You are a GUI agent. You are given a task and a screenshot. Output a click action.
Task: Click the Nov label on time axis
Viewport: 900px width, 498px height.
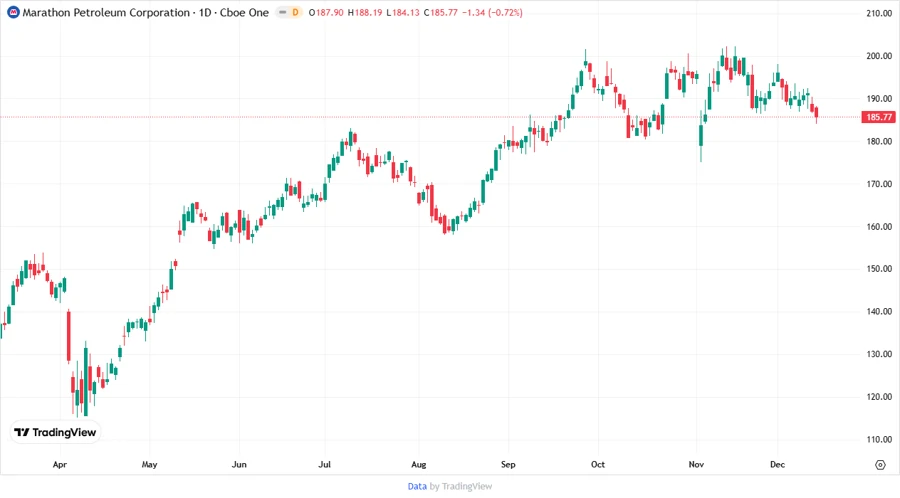(x=696, y=465)
